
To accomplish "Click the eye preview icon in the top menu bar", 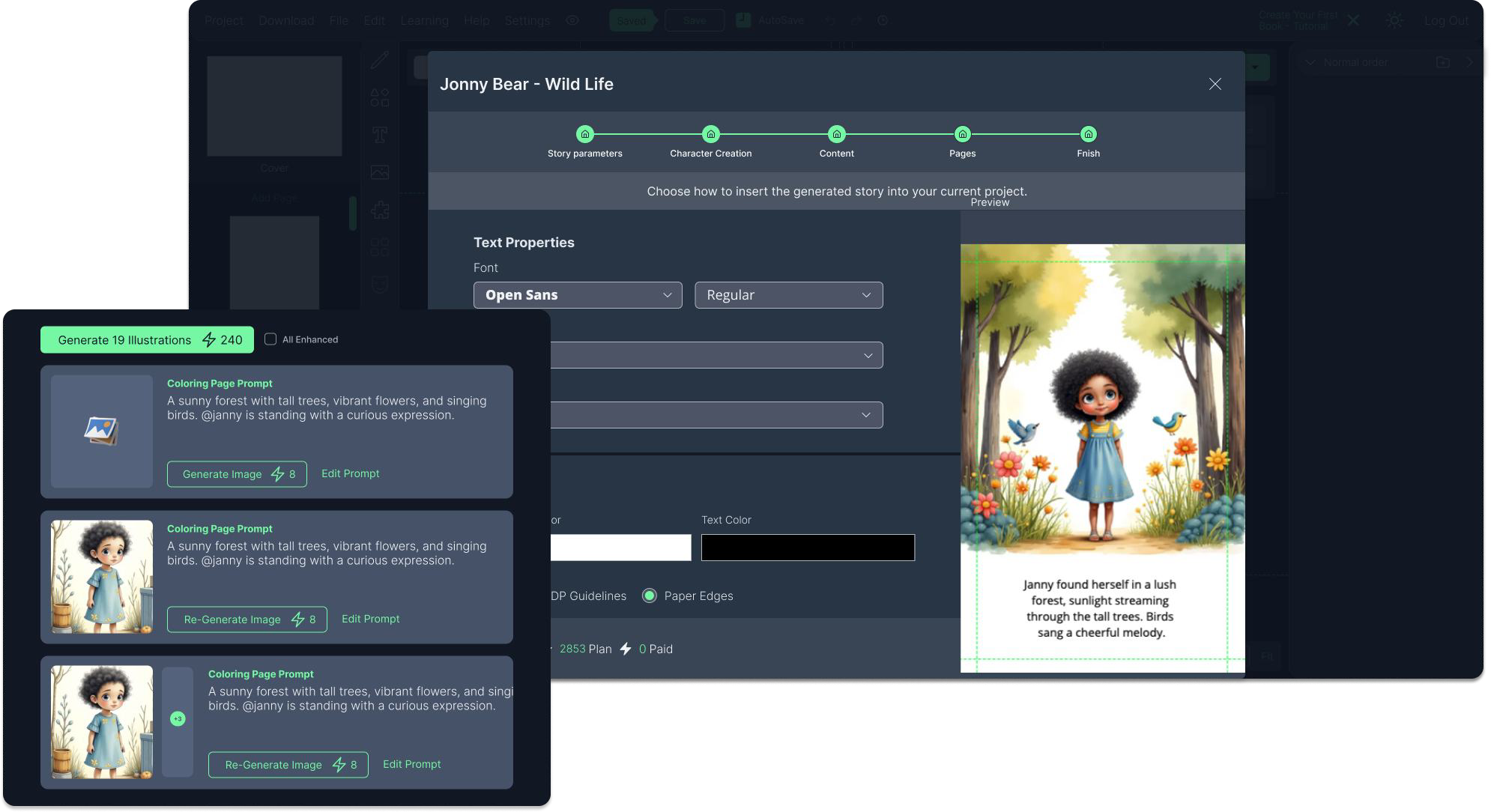I will click(x=572, y=20).
